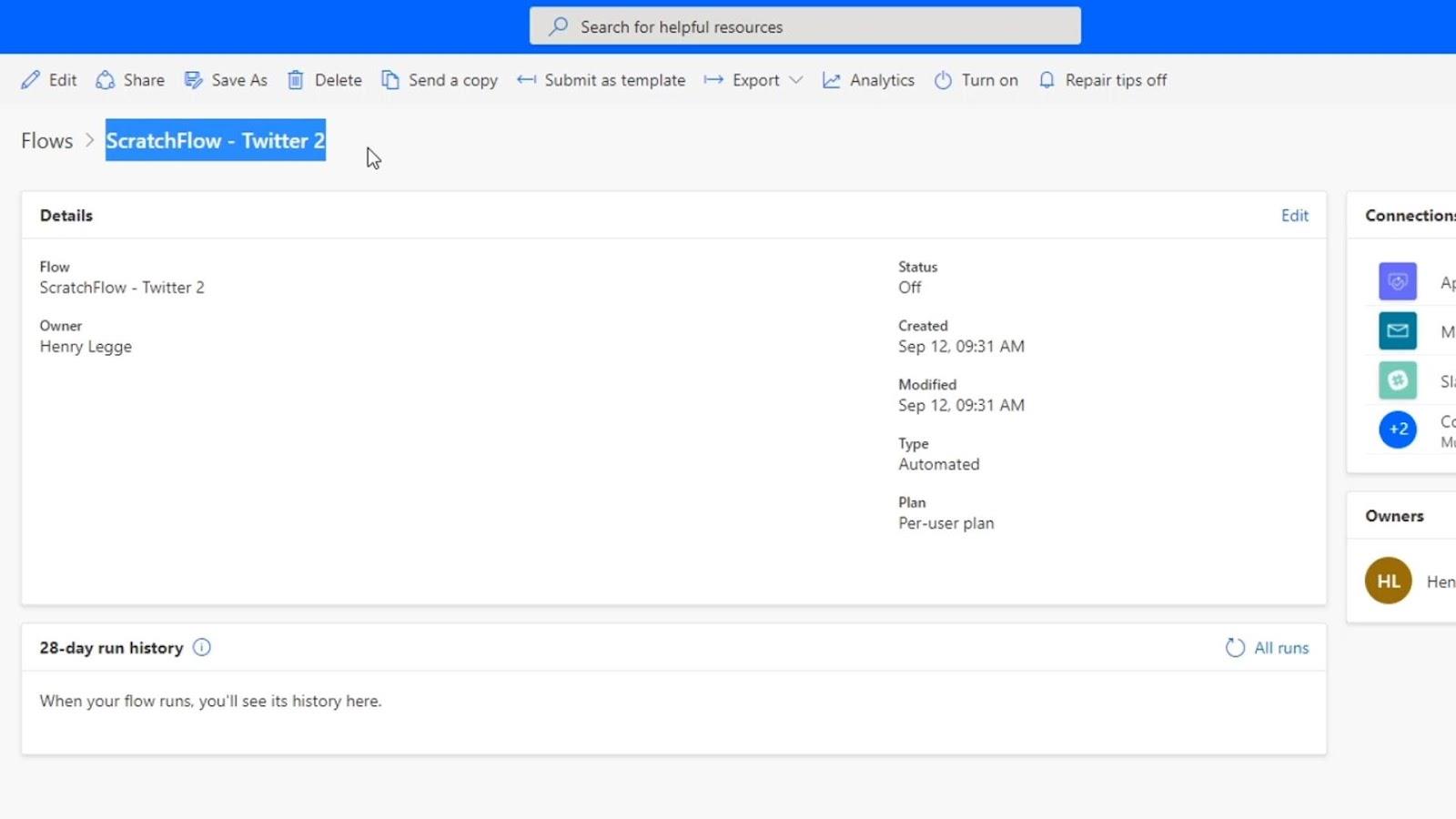Click the Turn on label in toolbar
This screenshot has width=1456, height=819.
point(990,80)
